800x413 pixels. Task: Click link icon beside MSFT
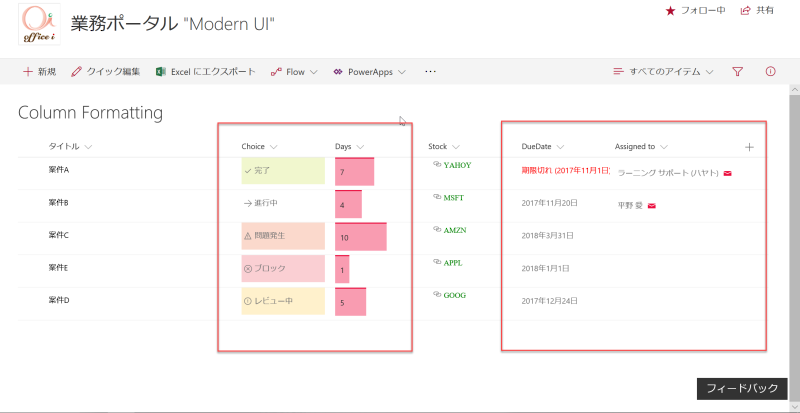pos(437,197)
